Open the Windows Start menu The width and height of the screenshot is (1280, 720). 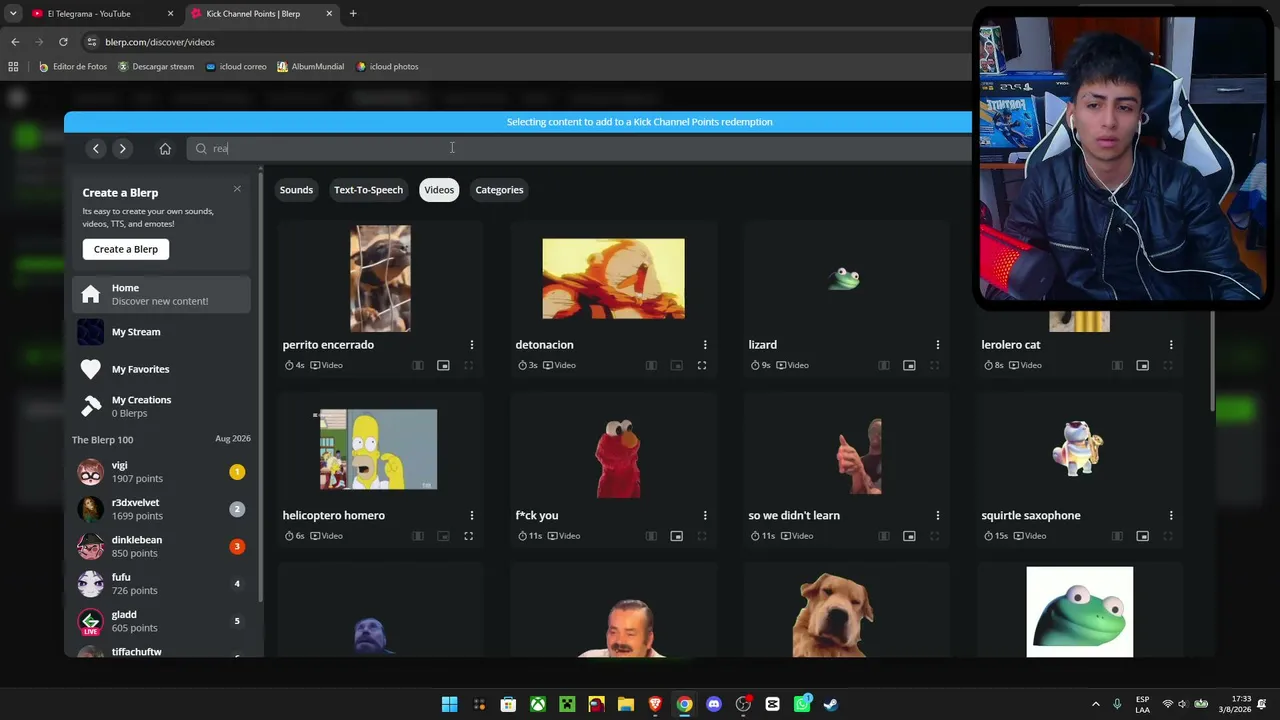pos(450,704)
